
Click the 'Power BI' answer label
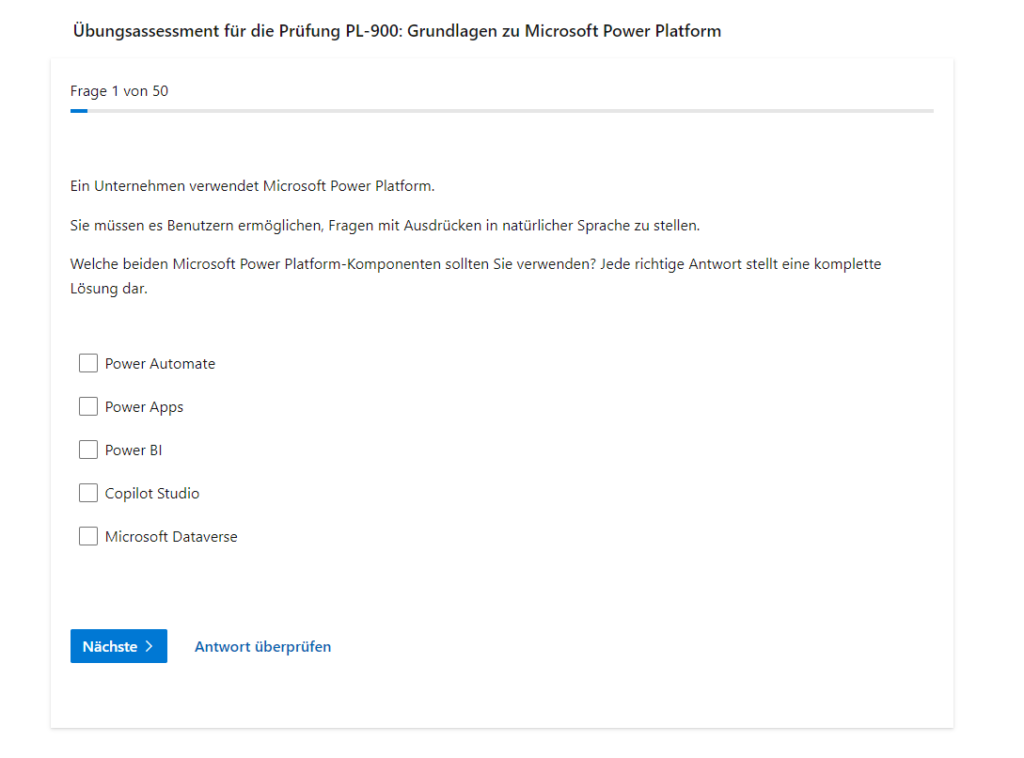133,450
